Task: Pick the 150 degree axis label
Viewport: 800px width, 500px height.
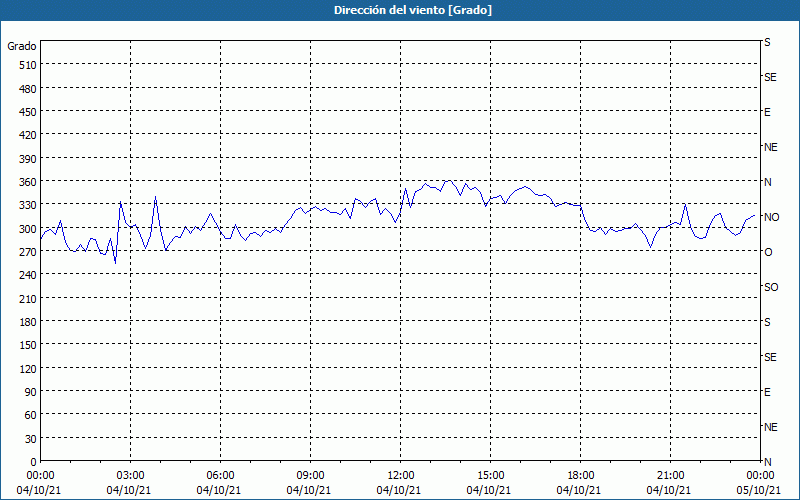Action: click(x=28, y=345)
